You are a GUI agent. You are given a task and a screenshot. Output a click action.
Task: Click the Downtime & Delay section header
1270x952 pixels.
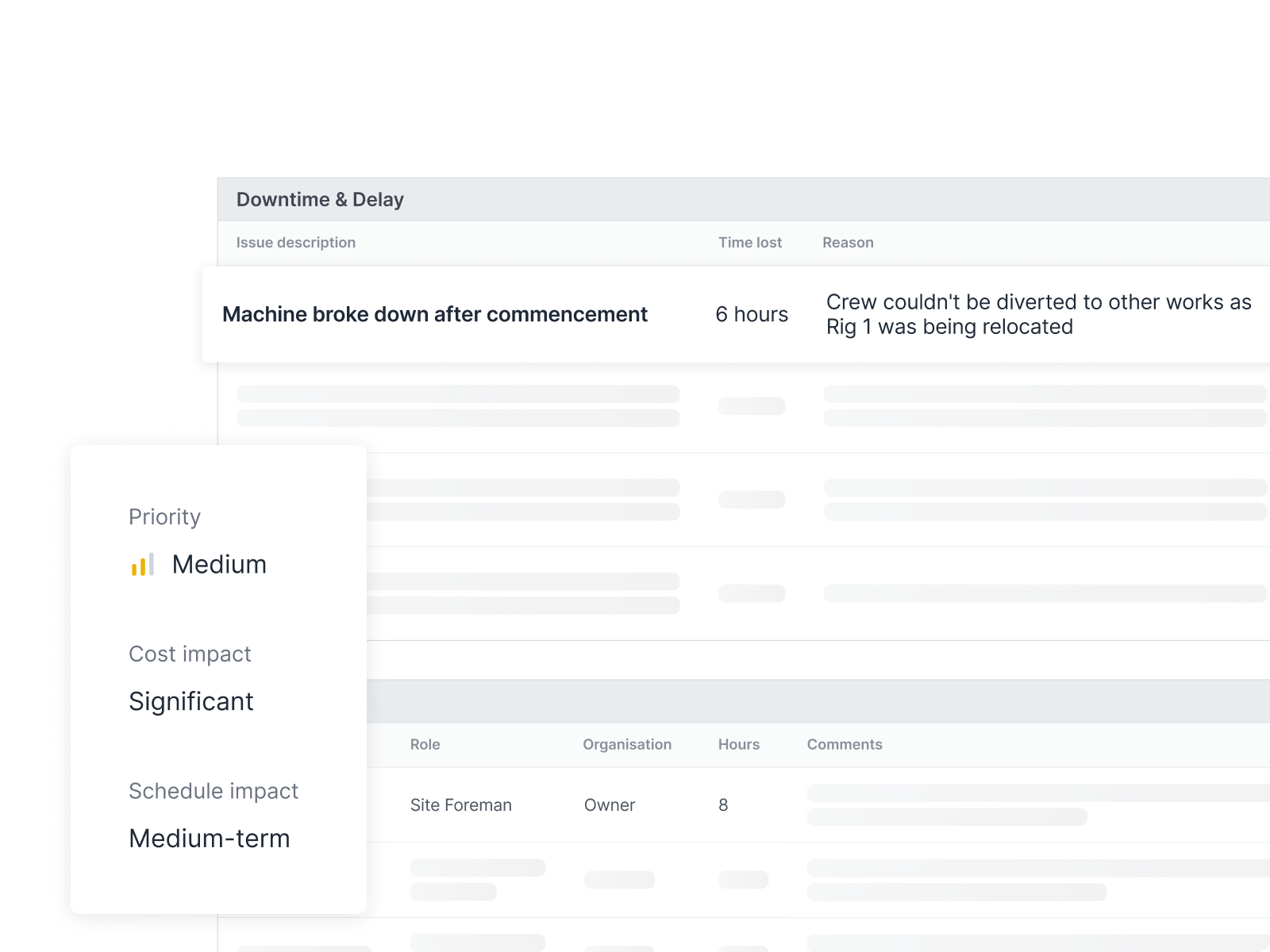pos(744,199)
